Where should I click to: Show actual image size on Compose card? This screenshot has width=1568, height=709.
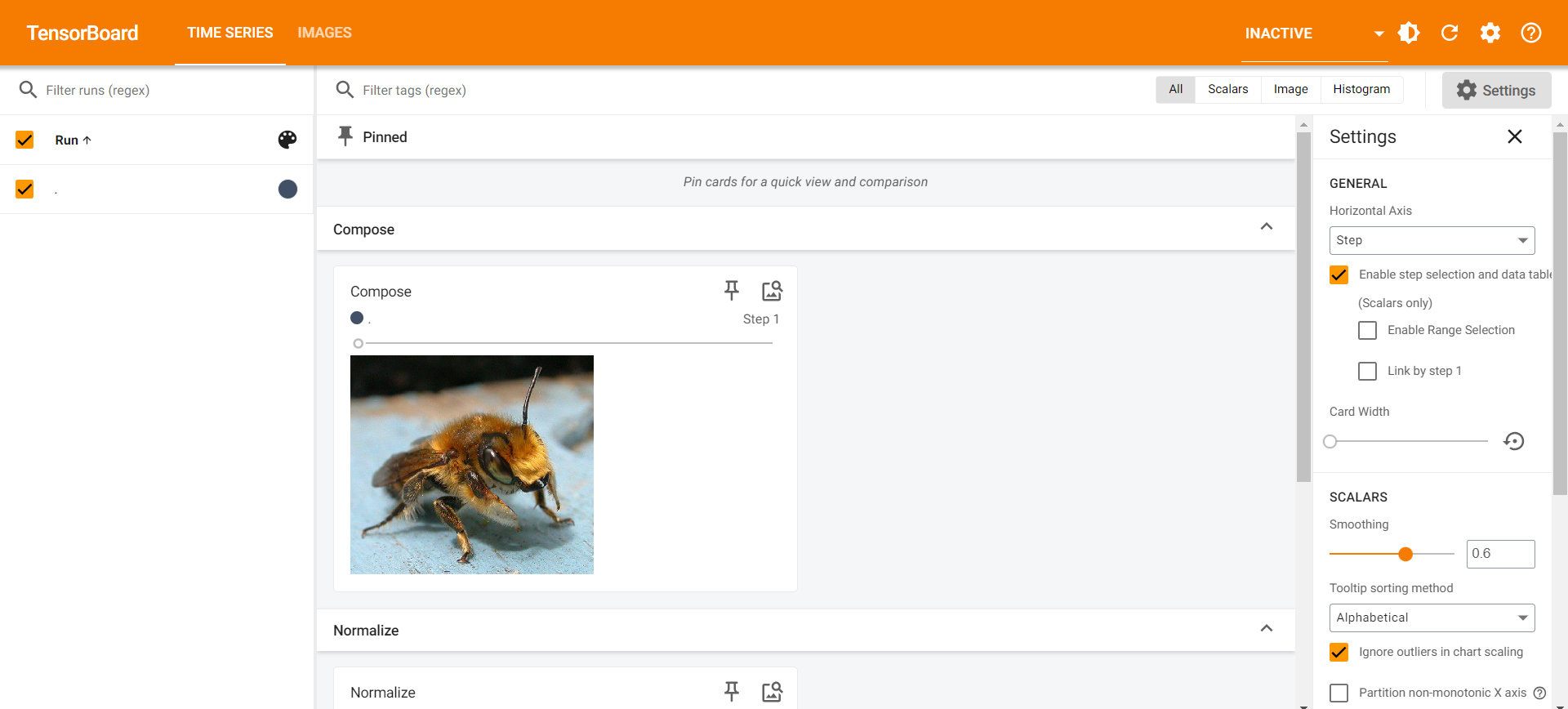pyautogui.click(x=772, y=291)
